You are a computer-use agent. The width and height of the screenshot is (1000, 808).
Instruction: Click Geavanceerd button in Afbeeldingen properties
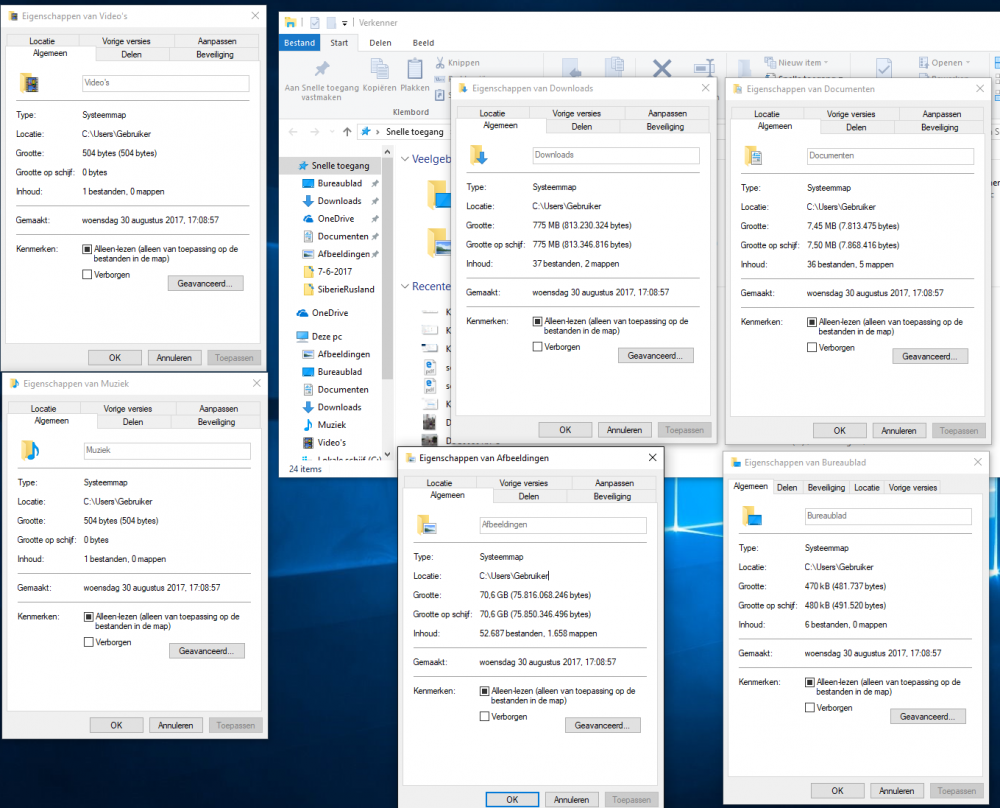(601, 725)
